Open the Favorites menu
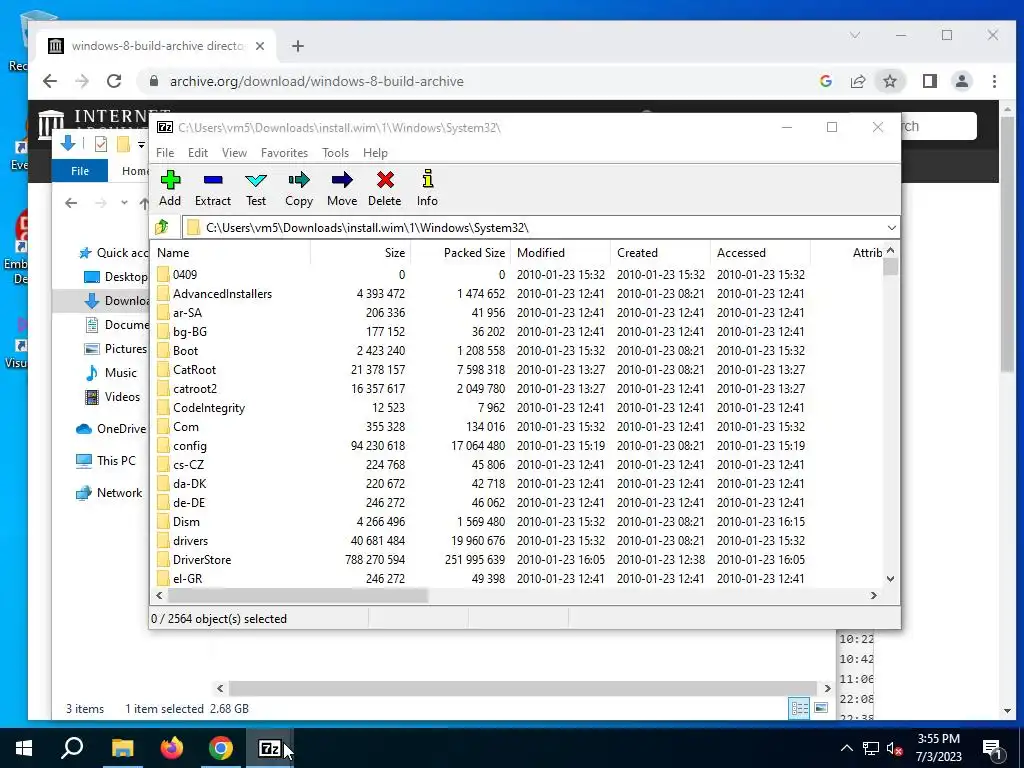 pos(284,153)
